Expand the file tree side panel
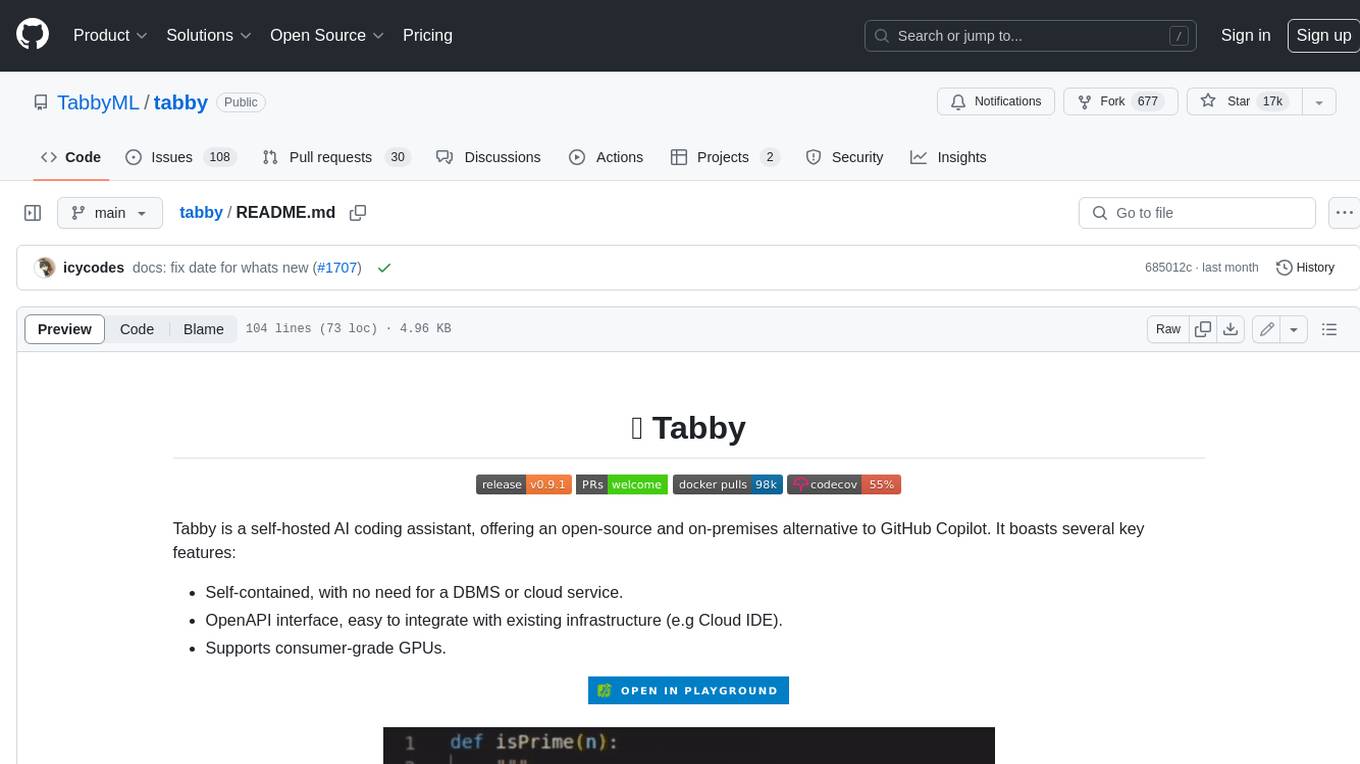The width and height of the screenshot is (1360, 764). click(x=32, y=213)
